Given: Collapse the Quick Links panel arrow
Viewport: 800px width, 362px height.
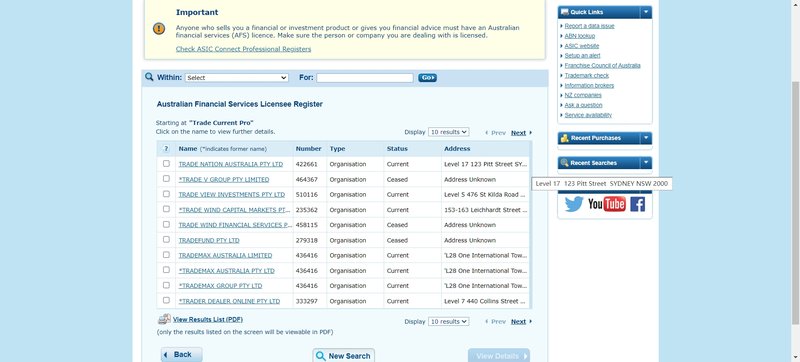Looking at the screenshot, I should pos(646,12).
